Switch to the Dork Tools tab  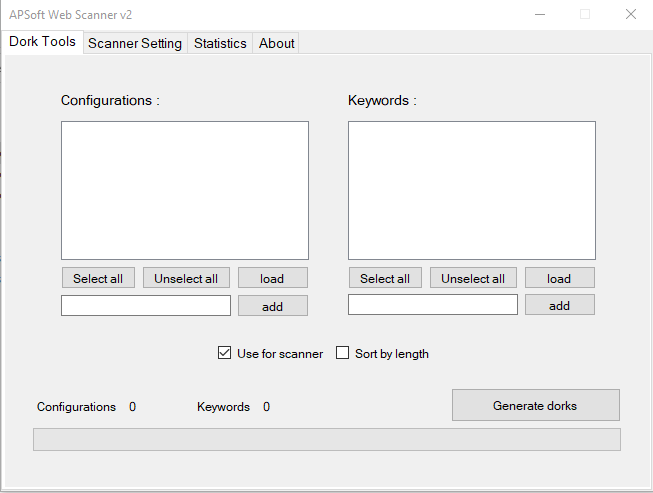click(42, 42)
